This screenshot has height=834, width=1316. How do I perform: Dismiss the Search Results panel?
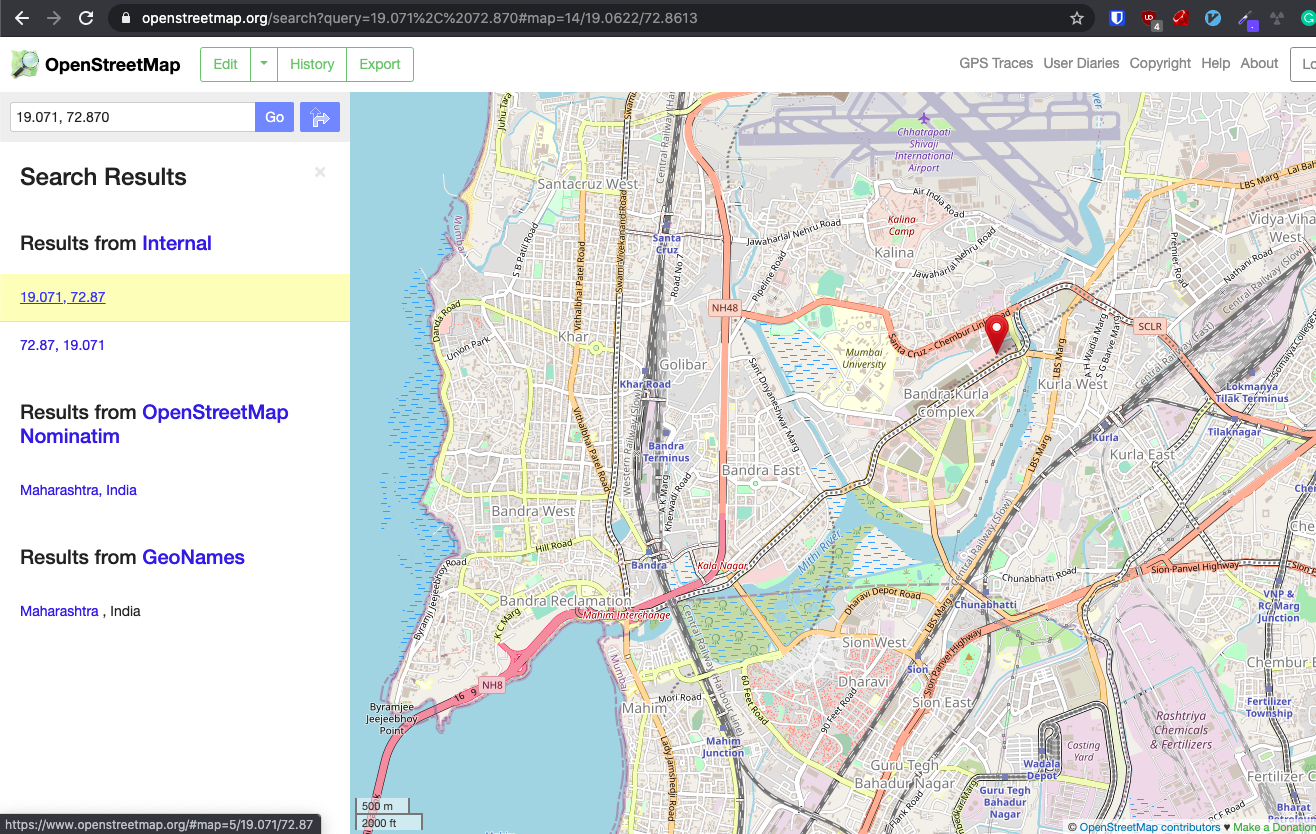(x=320, y=172)
